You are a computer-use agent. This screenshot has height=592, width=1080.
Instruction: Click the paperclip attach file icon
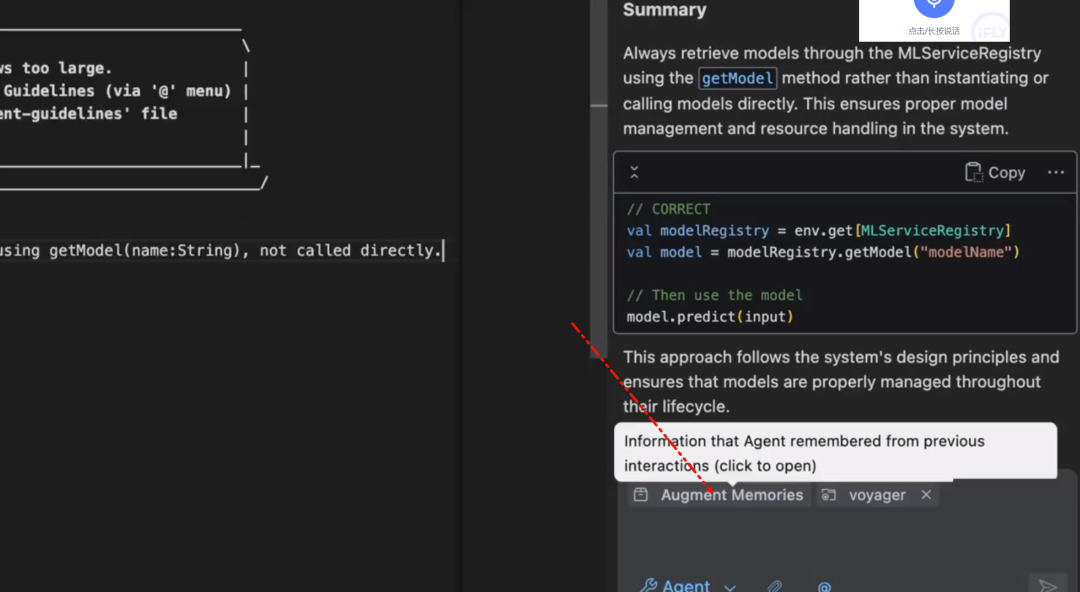tap(774, 586)
